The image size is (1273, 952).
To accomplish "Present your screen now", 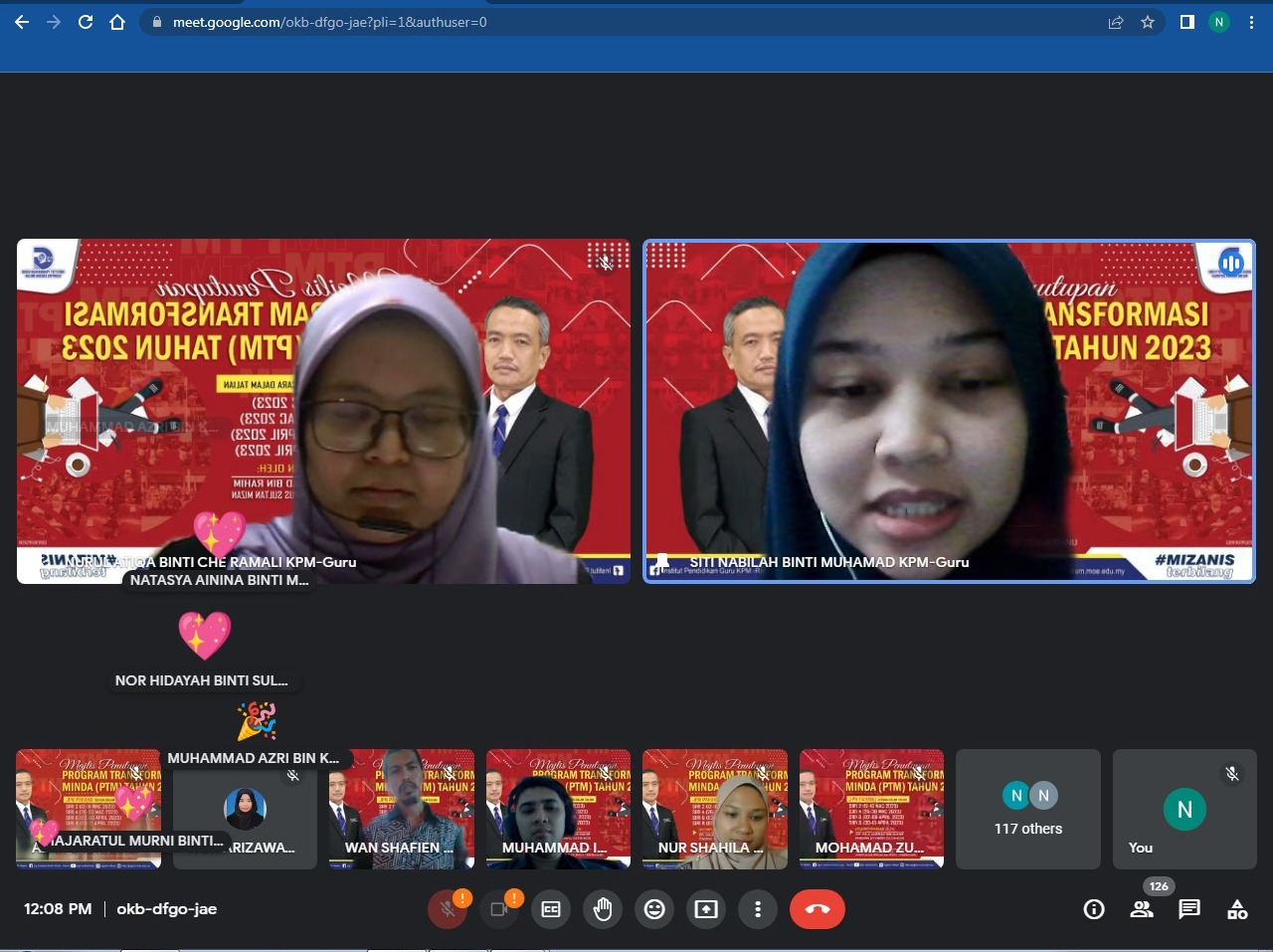I will click(x=706, y=909).
